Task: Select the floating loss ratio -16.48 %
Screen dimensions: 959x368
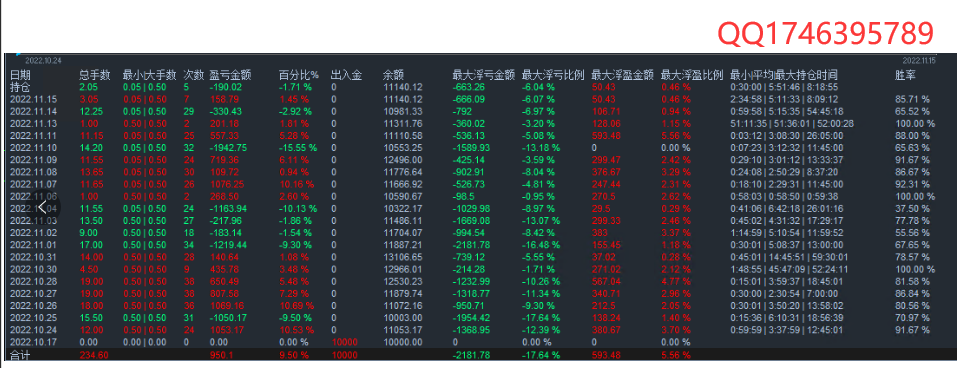Action: (x=541, y=245)
